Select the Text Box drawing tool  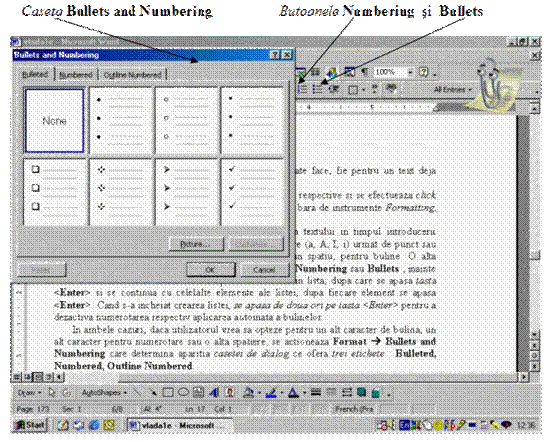pyautogui.click(x=198, y=393)
